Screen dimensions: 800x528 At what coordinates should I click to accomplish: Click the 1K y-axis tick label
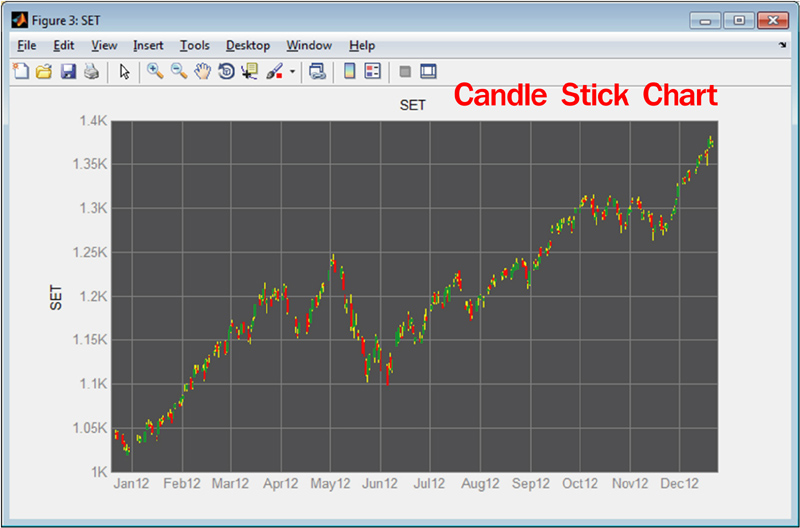click(99, 472)
